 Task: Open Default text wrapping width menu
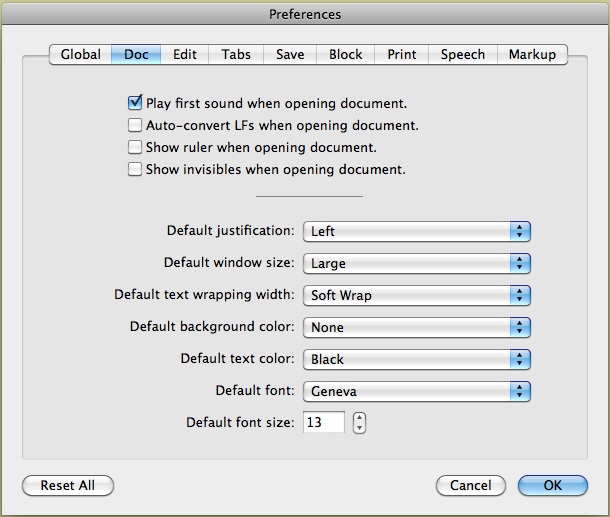pyautogui.click(x=415, y=295)
